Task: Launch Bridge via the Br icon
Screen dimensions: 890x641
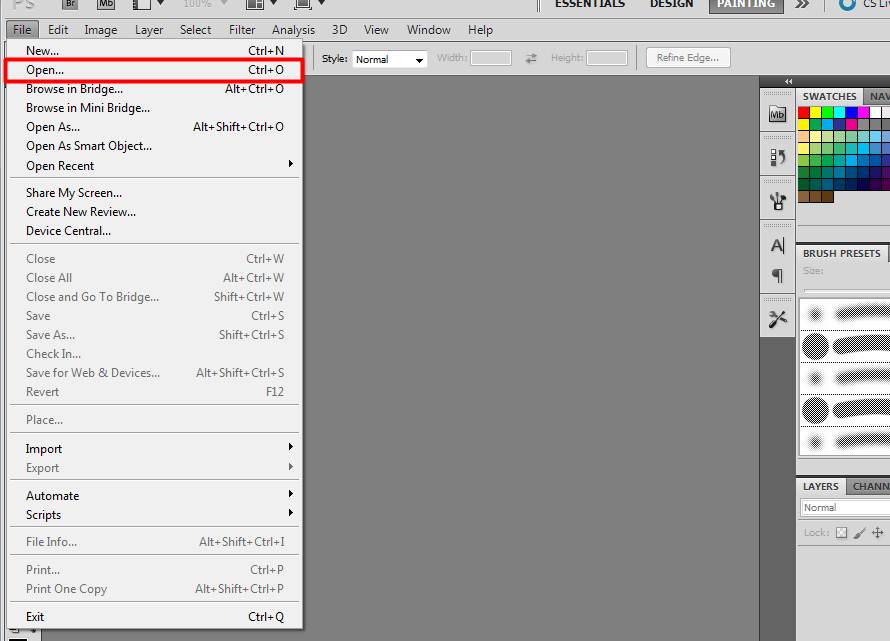Action: (x=70, y=5)
